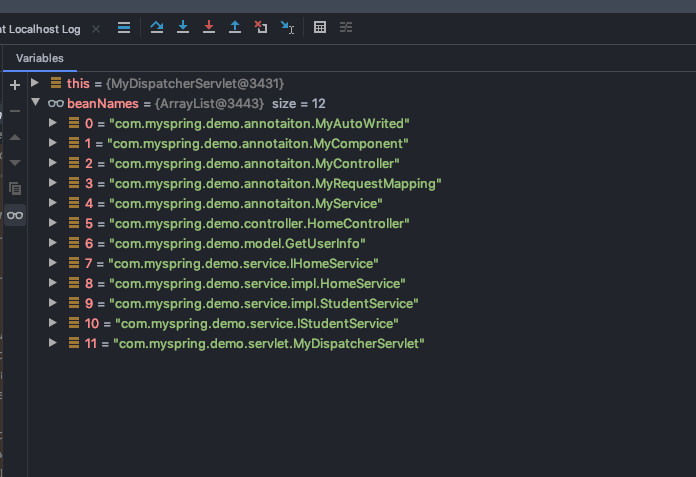Expand element 9 impl.StudentService
This screenshot has height=477, width=696.
point(52,302)
